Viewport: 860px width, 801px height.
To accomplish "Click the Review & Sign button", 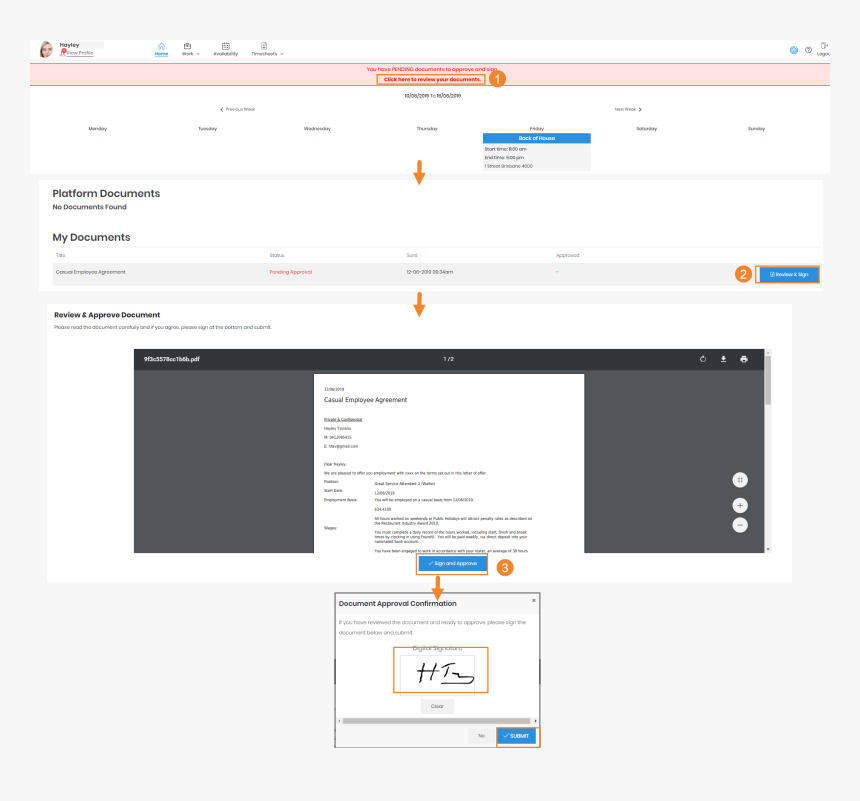I will point(788,274).
